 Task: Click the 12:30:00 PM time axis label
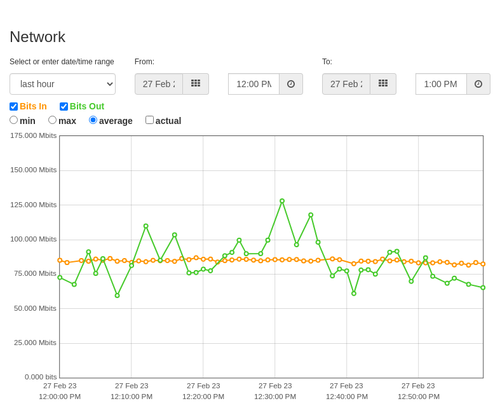coord(275,397)
